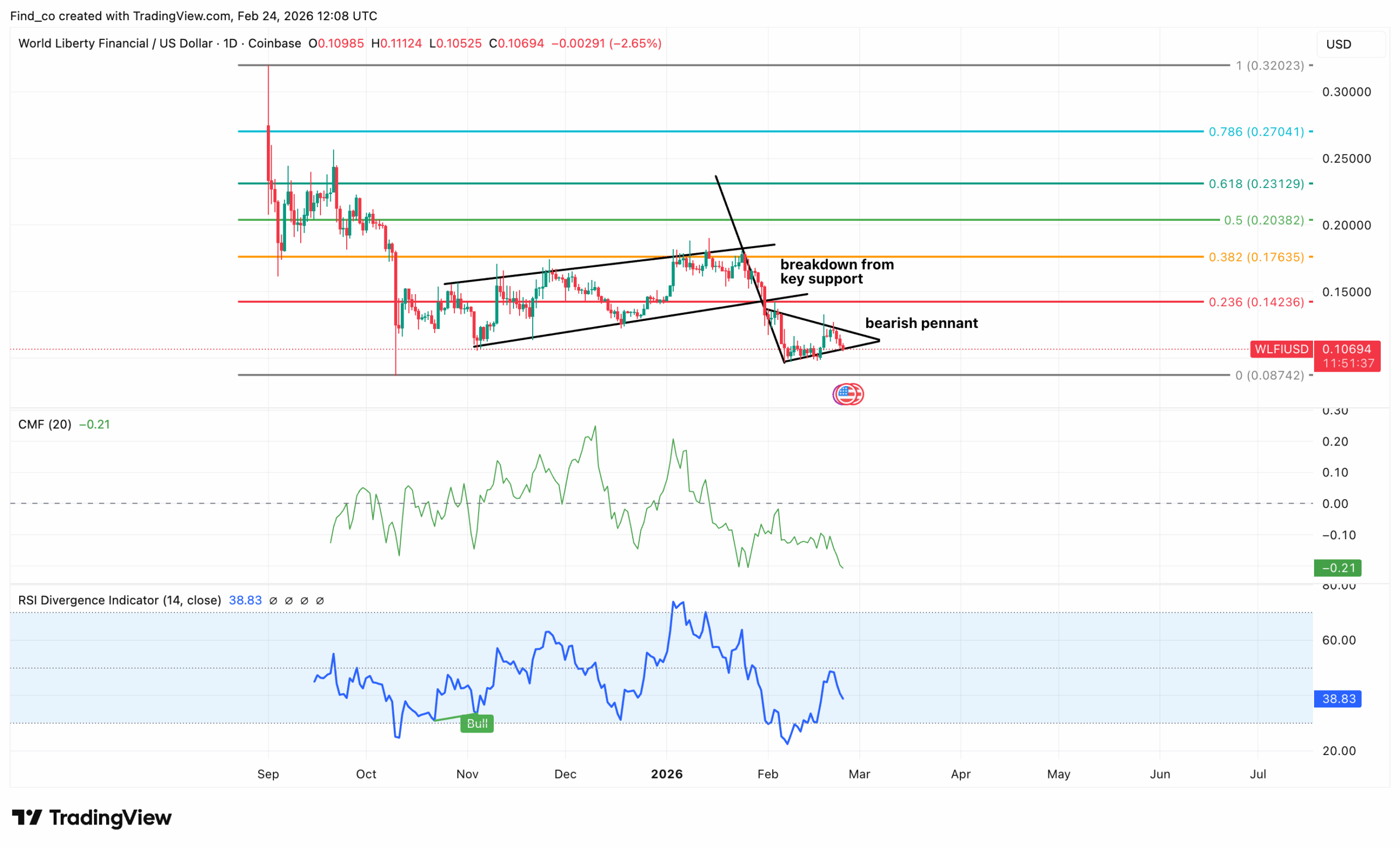Click the Fib label 0 (0.08742)
Screen dimensions: 1400x848
point(1270,375)
